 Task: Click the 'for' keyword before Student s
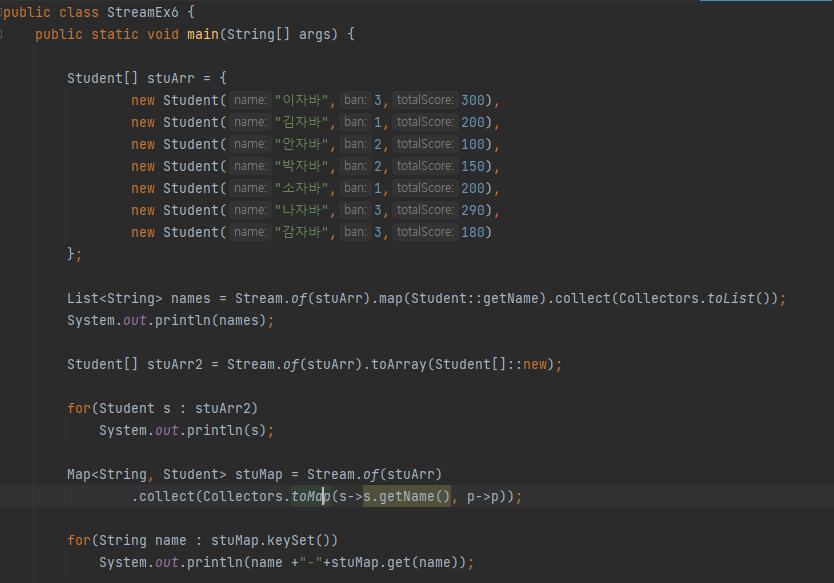click(x=79, y=408)
